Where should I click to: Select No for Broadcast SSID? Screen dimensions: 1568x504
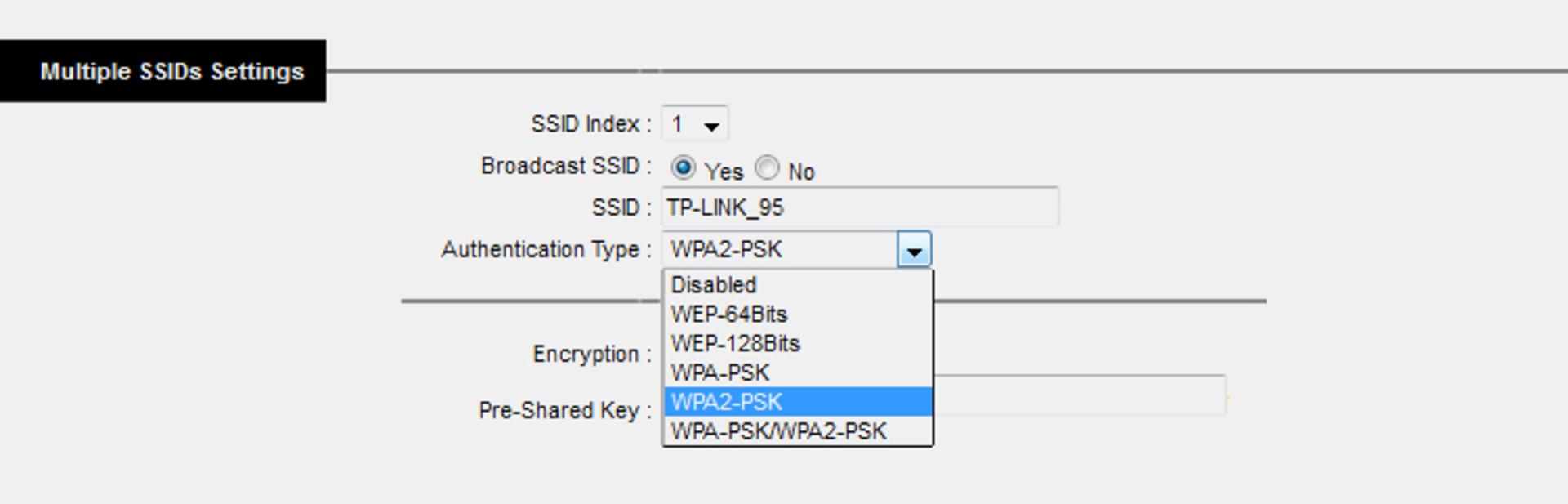pyautogui.click(x=767, y=167)
